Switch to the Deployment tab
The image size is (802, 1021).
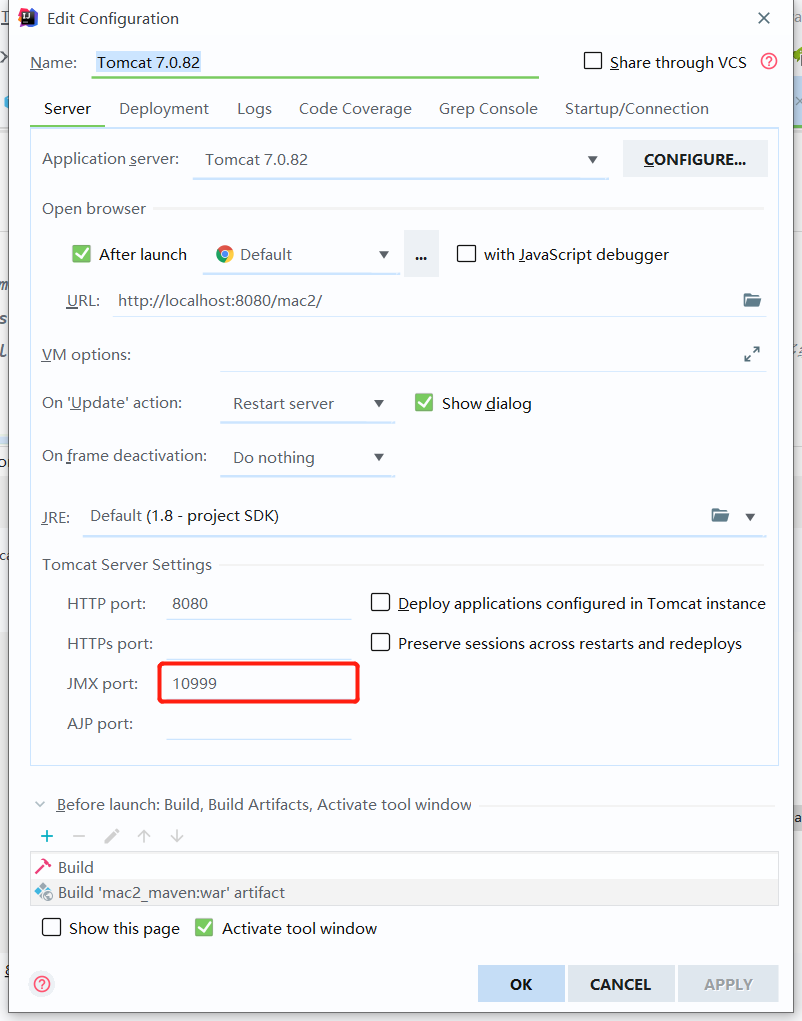click(x=164, y=109)
